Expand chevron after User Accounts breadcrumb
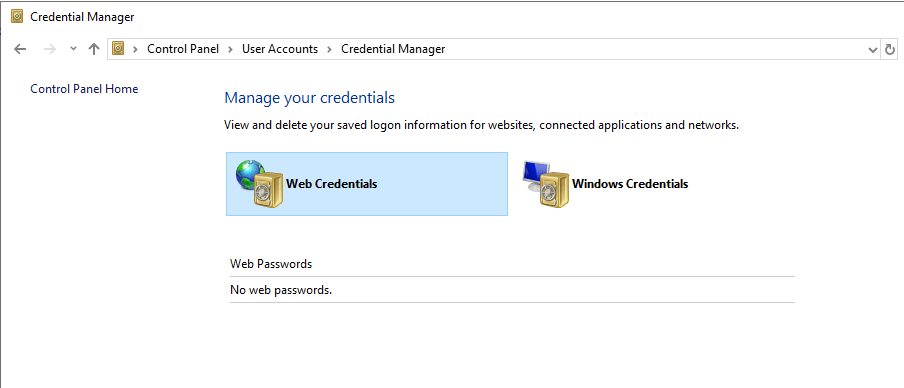Image resolution: width=904 pixels, height=388 pixels. (329, 49)
